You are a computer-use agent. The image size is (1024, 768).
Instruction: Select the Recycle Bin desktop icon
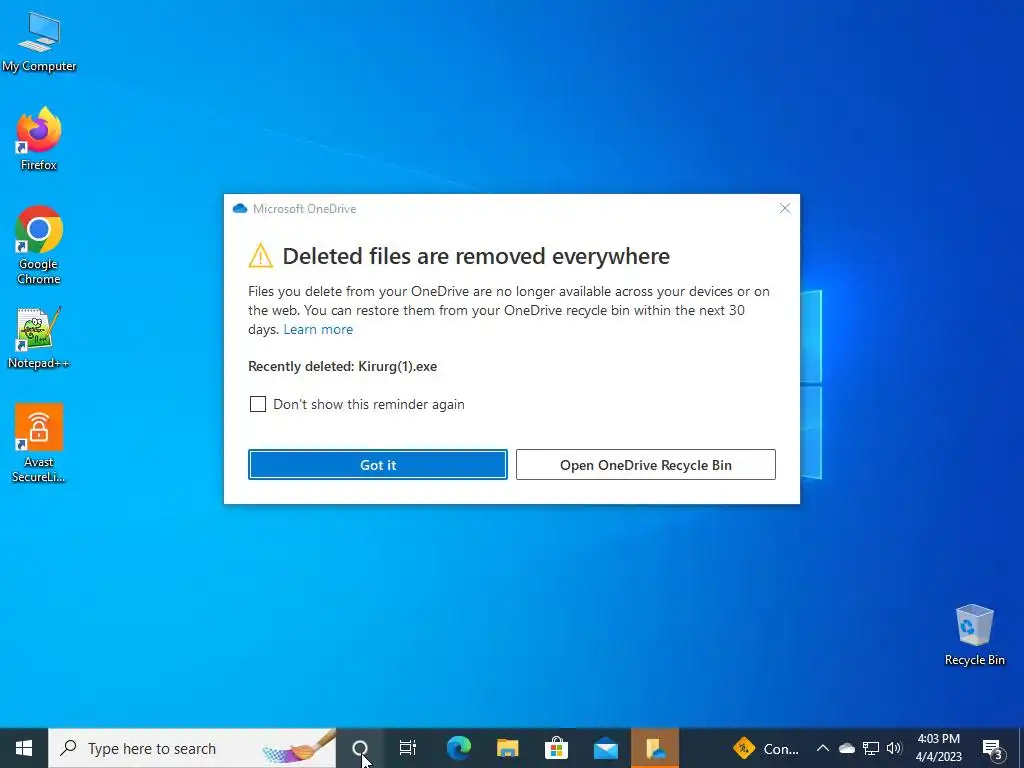[974, 635]
